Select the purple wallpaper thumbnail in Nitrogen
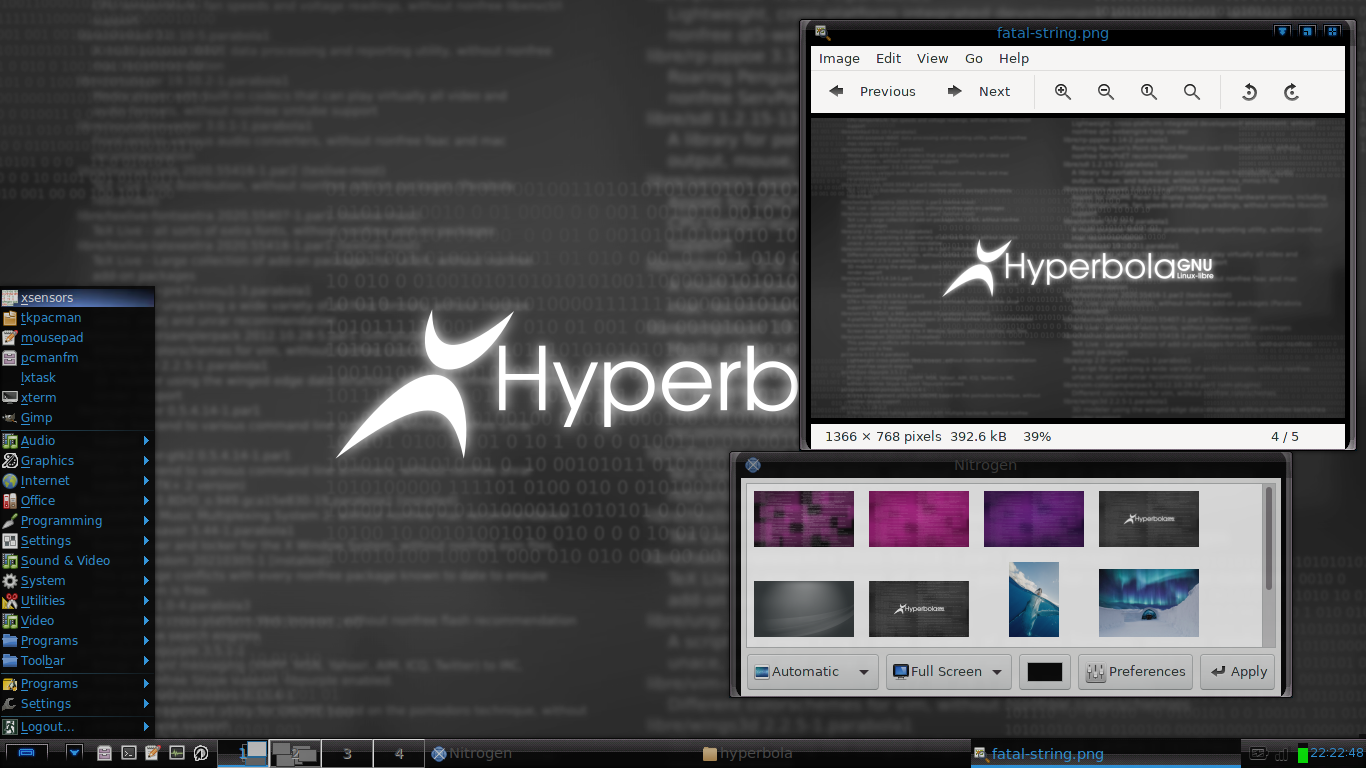The height and width of the screenshot is (768, 1366). point(1034,518)
